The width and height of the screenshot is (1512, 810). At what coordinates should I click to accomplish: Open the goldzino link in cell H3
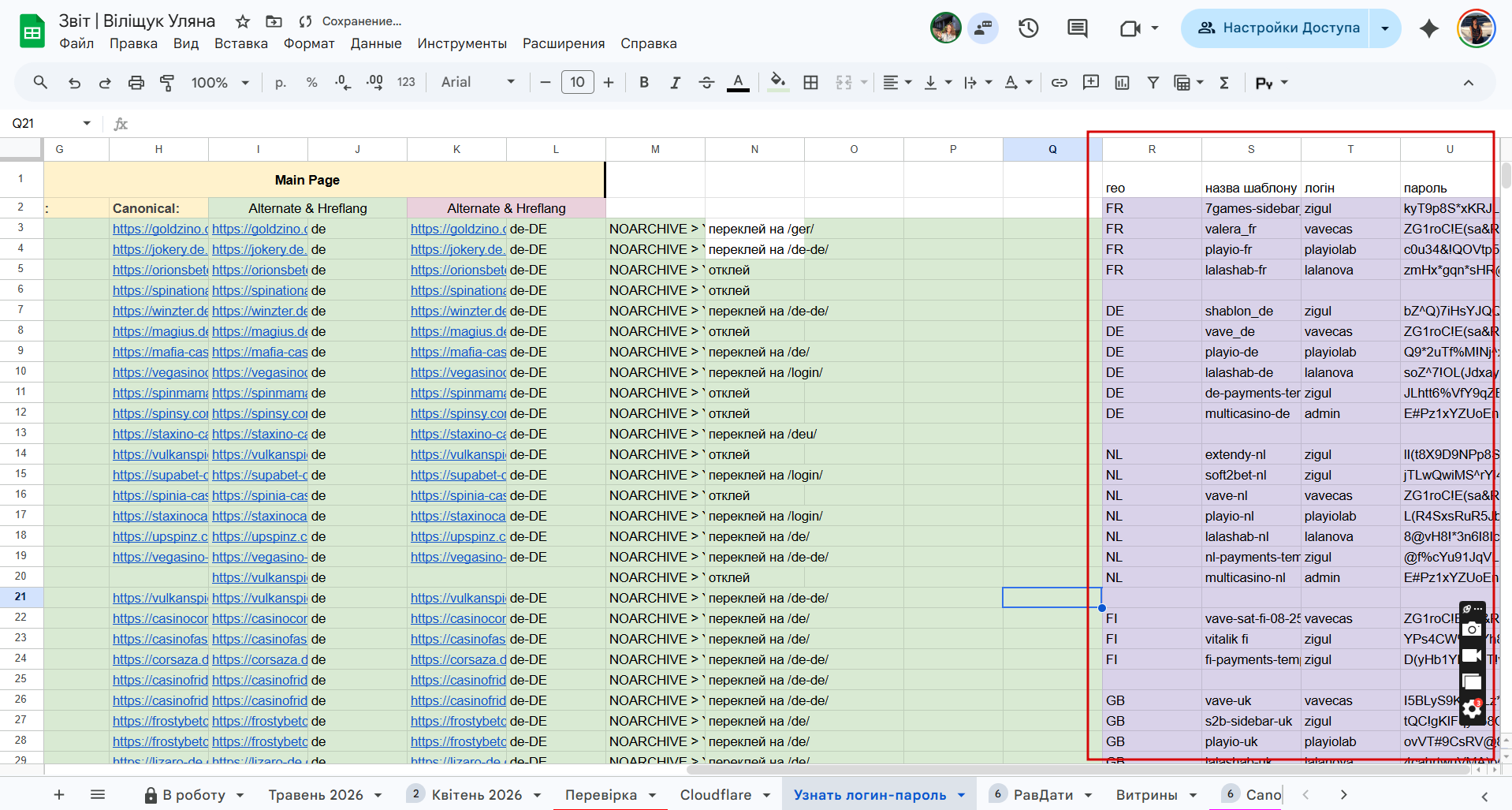click(x=159, y=229)
